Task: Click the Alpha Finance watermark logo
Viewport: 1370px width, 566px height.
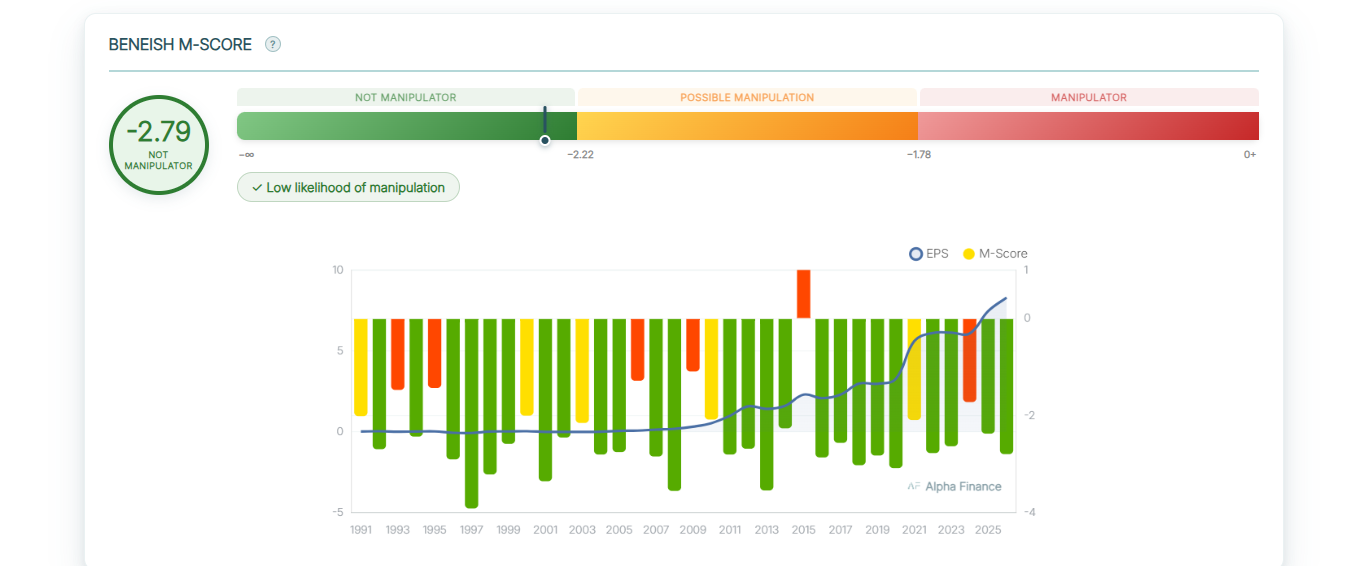Action: pos(954,487)
